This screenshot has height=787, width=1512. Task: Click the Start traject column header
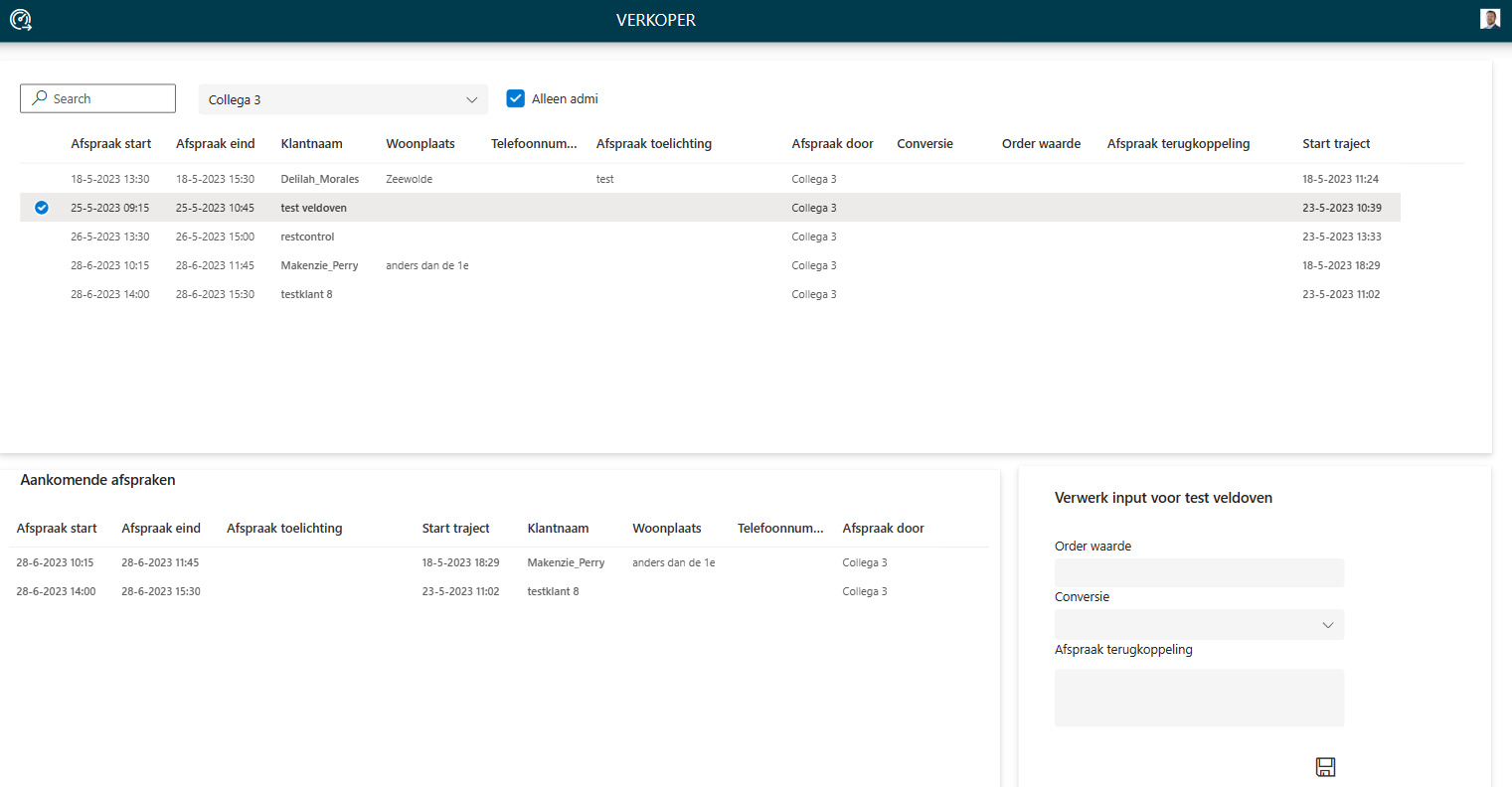1336,144
